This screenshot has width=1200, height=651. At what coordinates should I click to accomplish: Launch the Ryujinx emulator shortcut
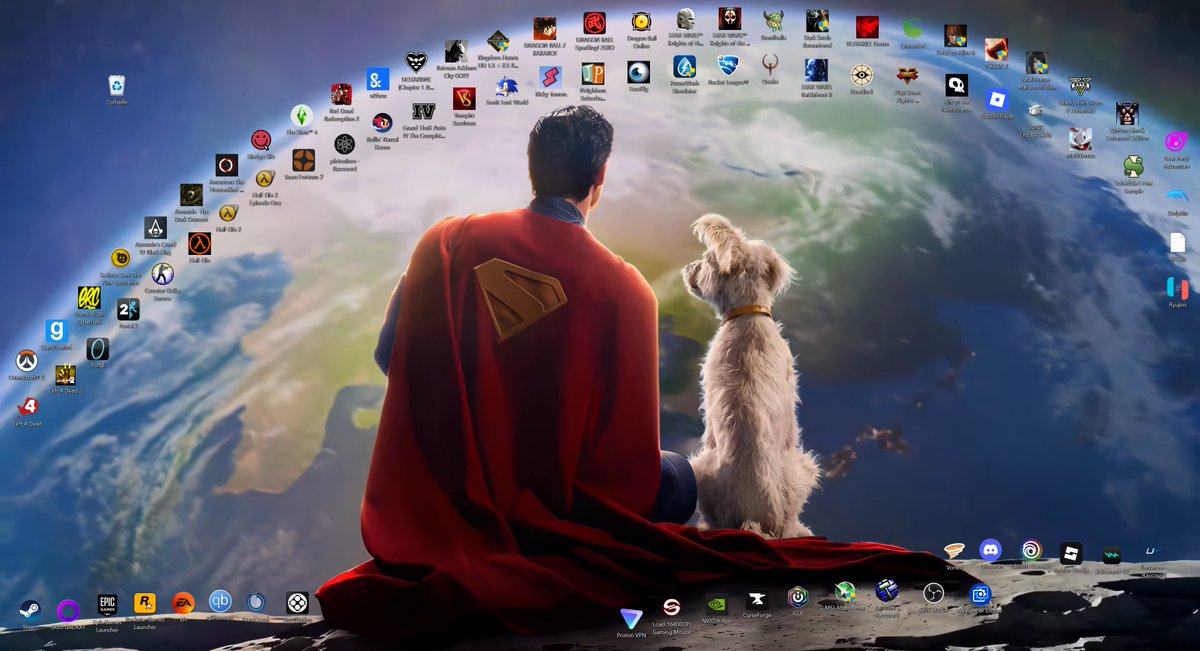coord(1178,288)
